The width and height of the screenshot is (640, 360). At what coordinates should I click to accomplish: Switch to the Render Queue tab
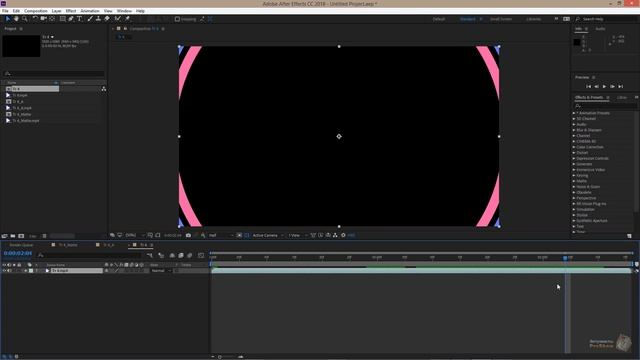pos(21,245)
